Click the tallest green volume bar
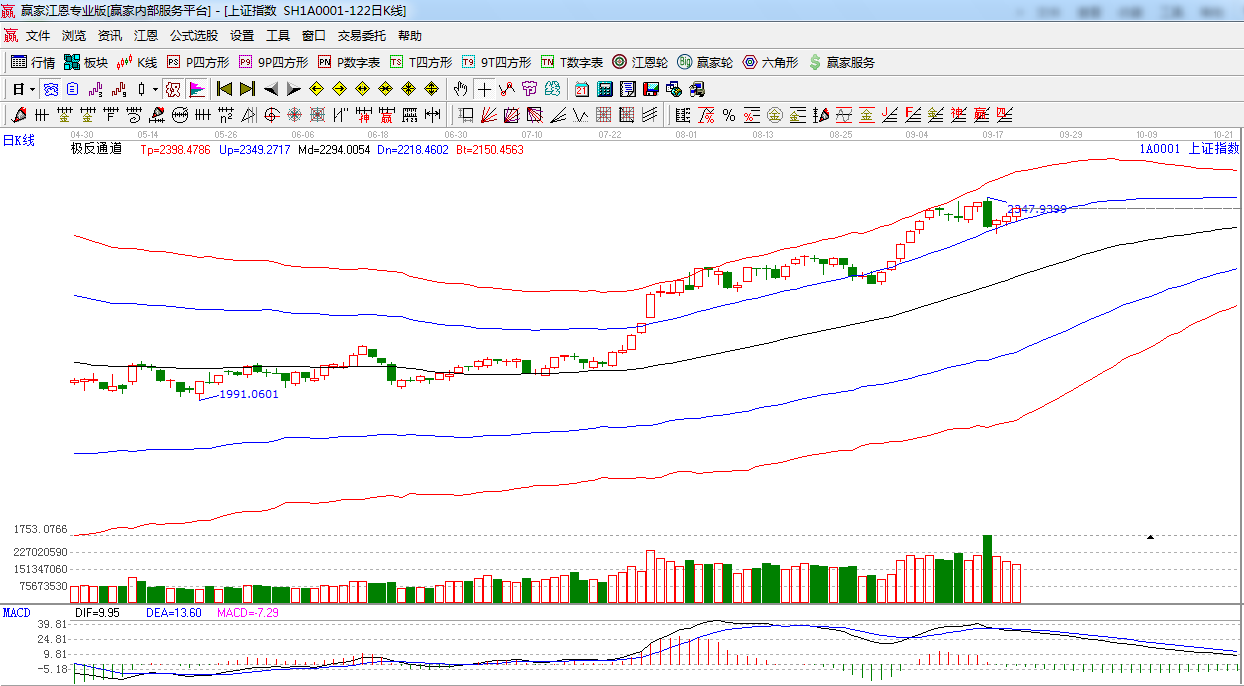This screenshot has width=1244, height=686. [x=987, y=570]
